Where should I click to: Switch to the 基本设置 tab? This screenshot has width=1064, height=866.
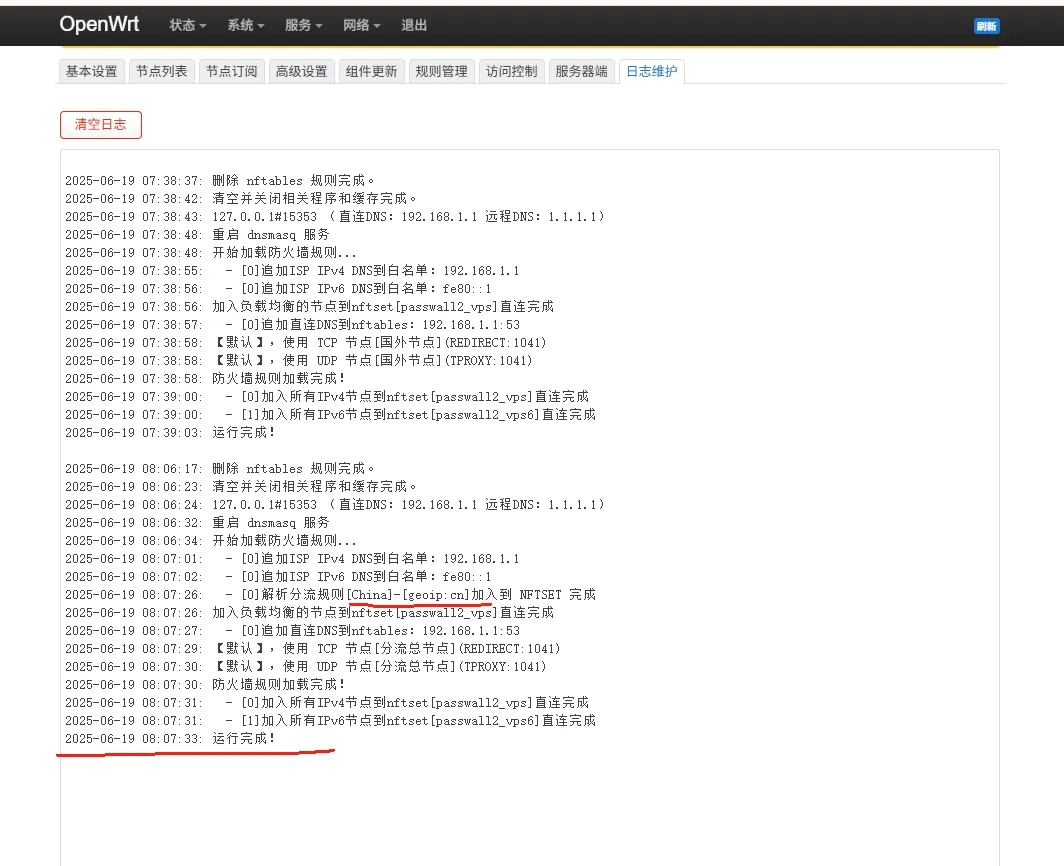tap(92, 71)
